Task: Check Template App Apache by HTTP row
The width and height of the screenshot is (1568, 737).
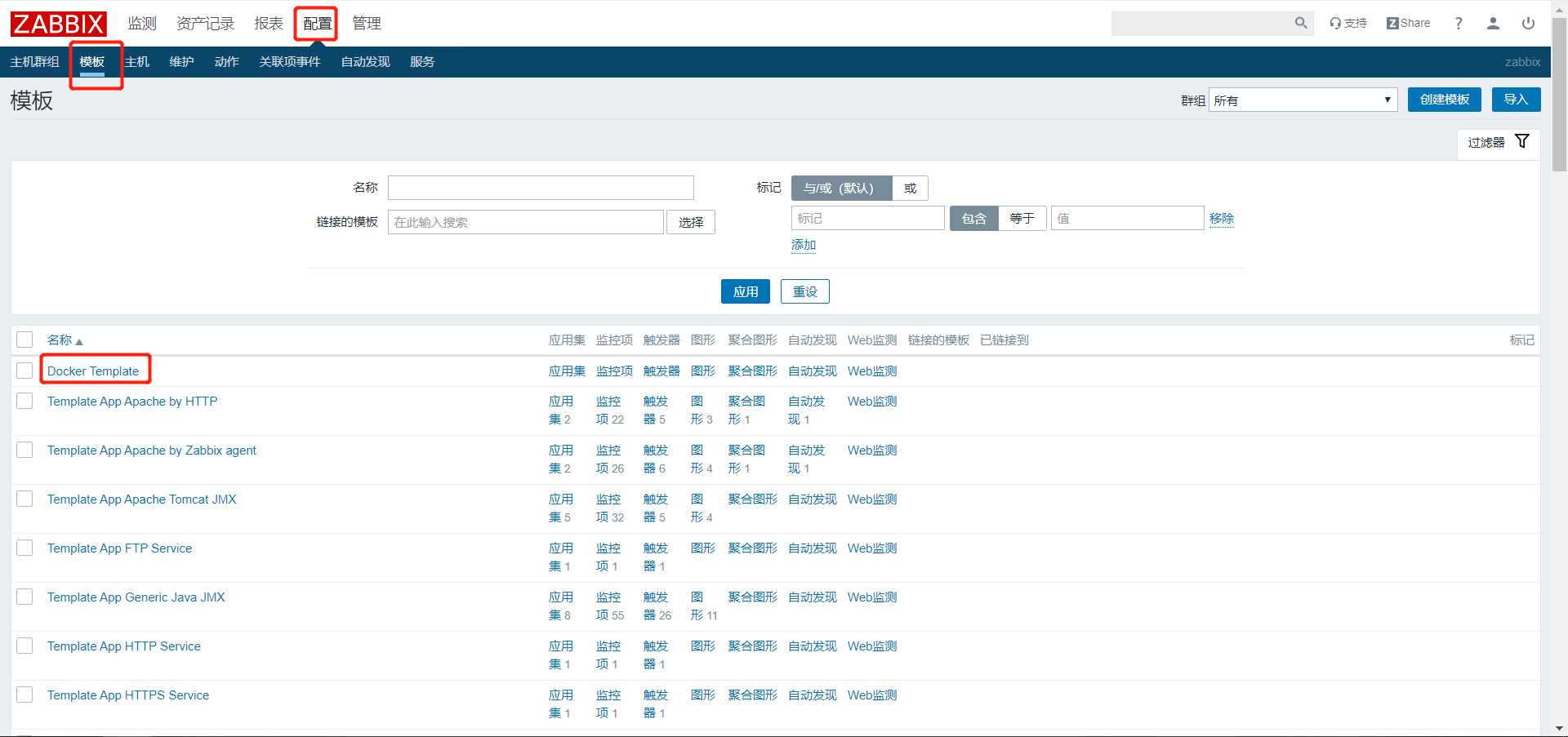Action: pyautogui.click(x=24, y=401)
